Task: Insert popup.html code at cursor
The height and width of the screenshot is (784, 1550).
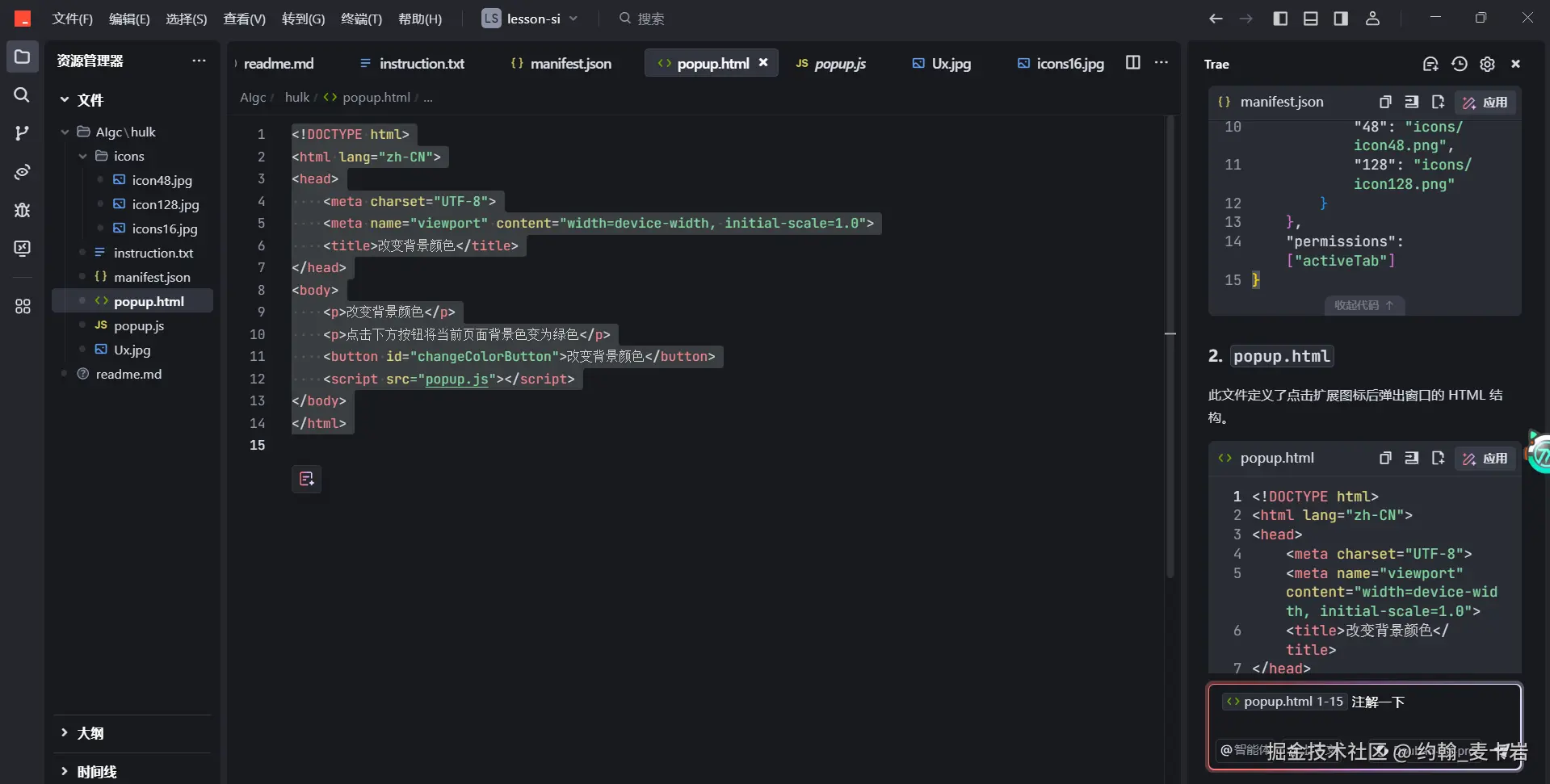Action: pyautogui.click(x=1411, y=458)
